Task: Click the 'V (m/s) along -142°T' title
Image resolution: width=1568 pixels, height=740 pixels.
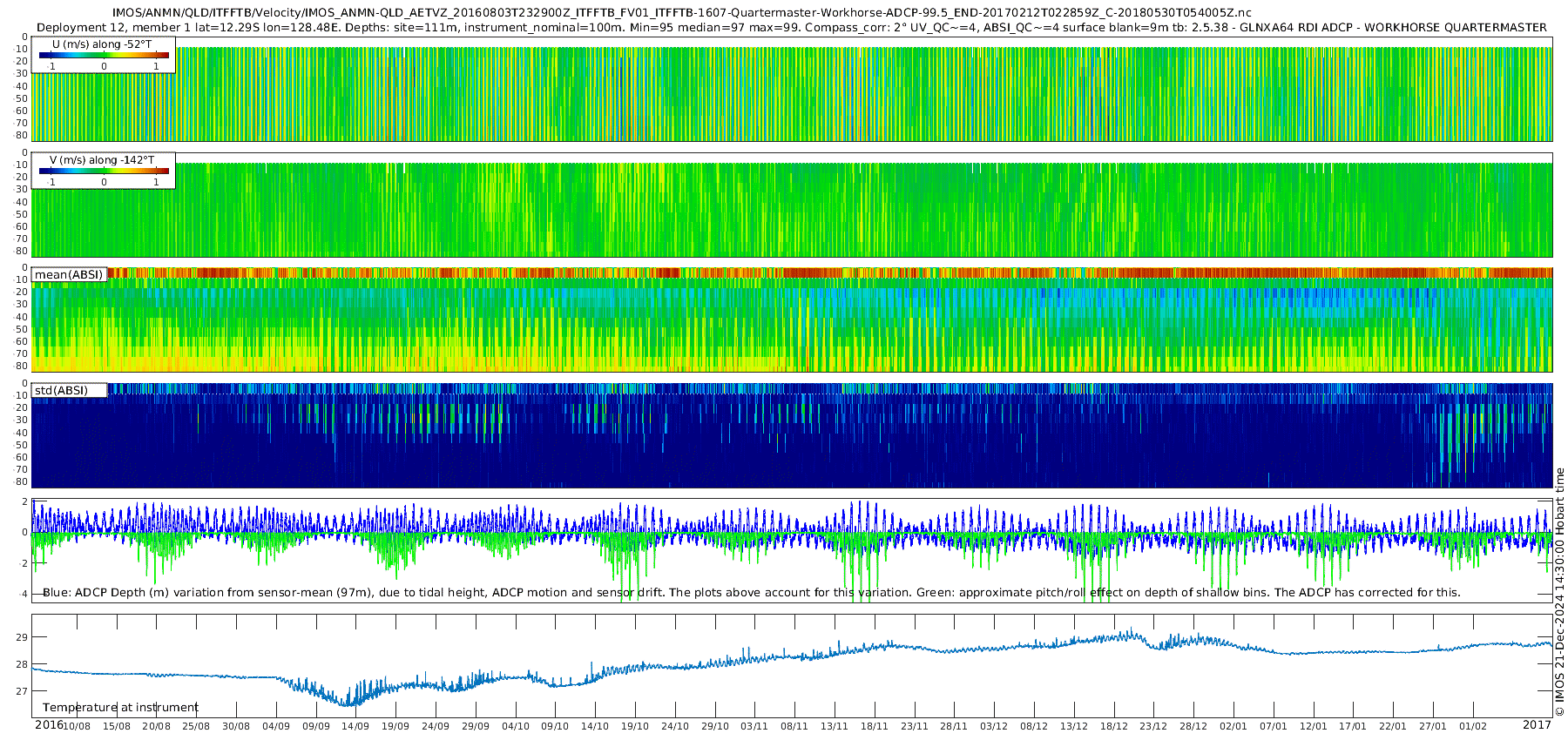Action: tap(102, 160)
